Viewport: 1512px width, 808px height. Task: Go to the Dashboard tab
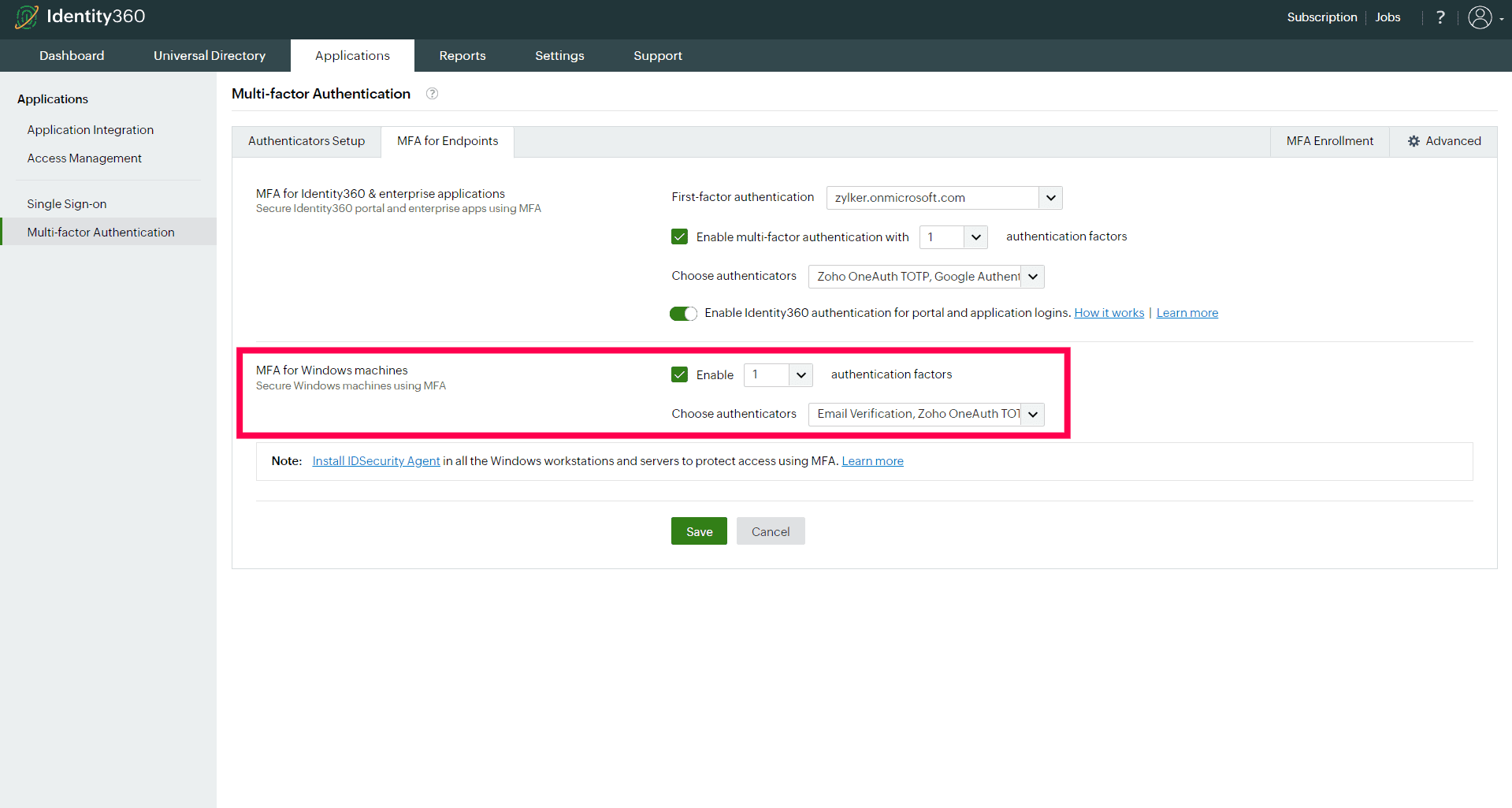72,56
